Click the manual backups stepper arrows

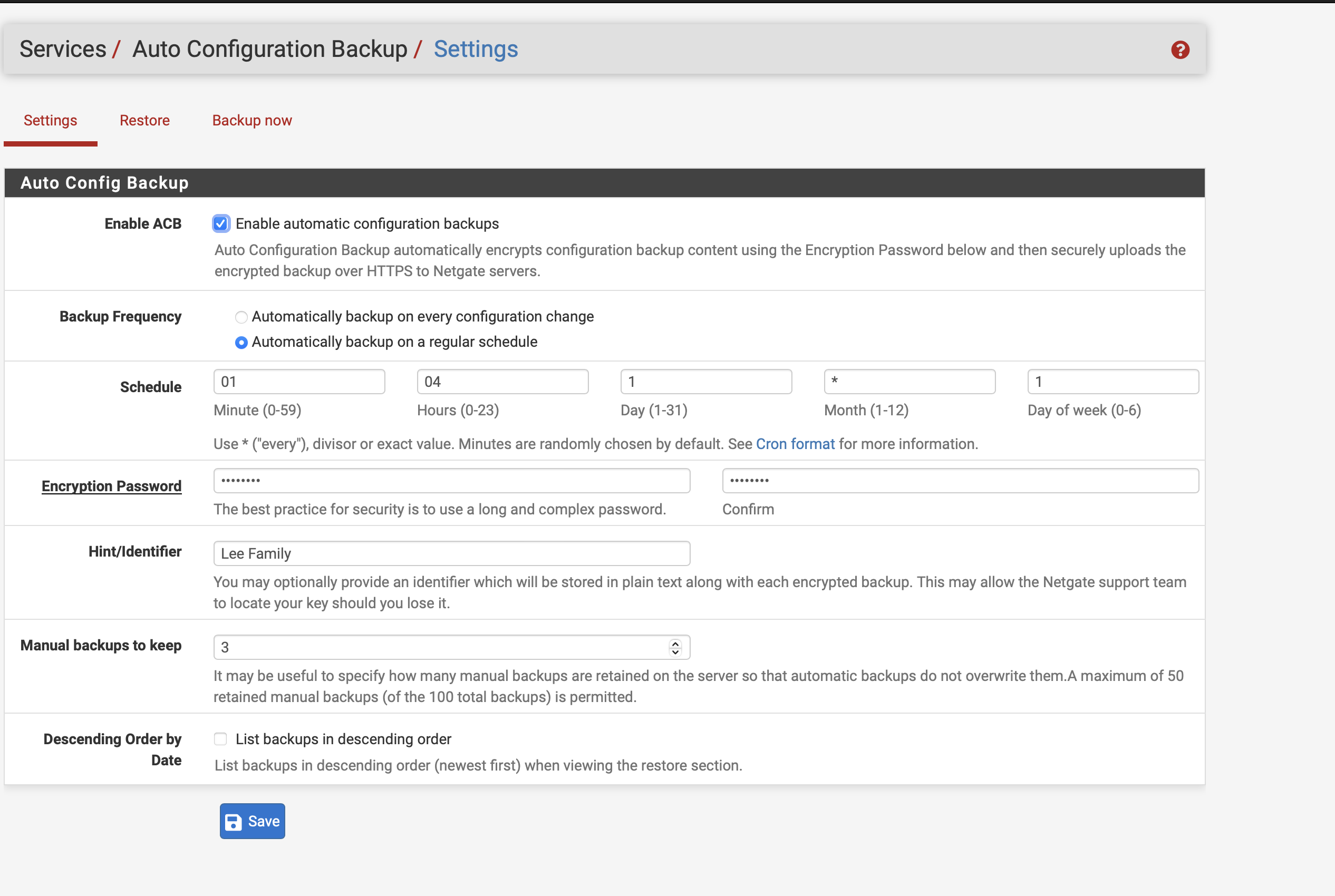pos(675,647)
